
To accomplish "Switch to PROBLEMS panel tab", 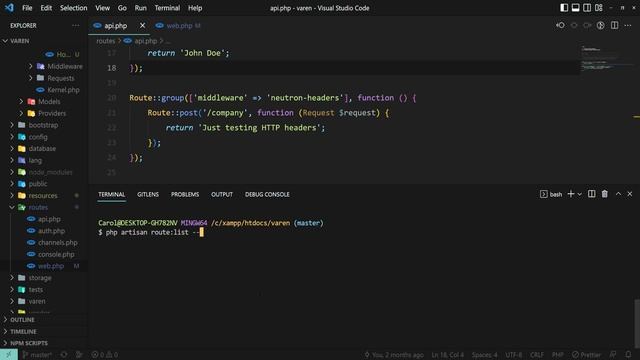I will click(185, 194).
